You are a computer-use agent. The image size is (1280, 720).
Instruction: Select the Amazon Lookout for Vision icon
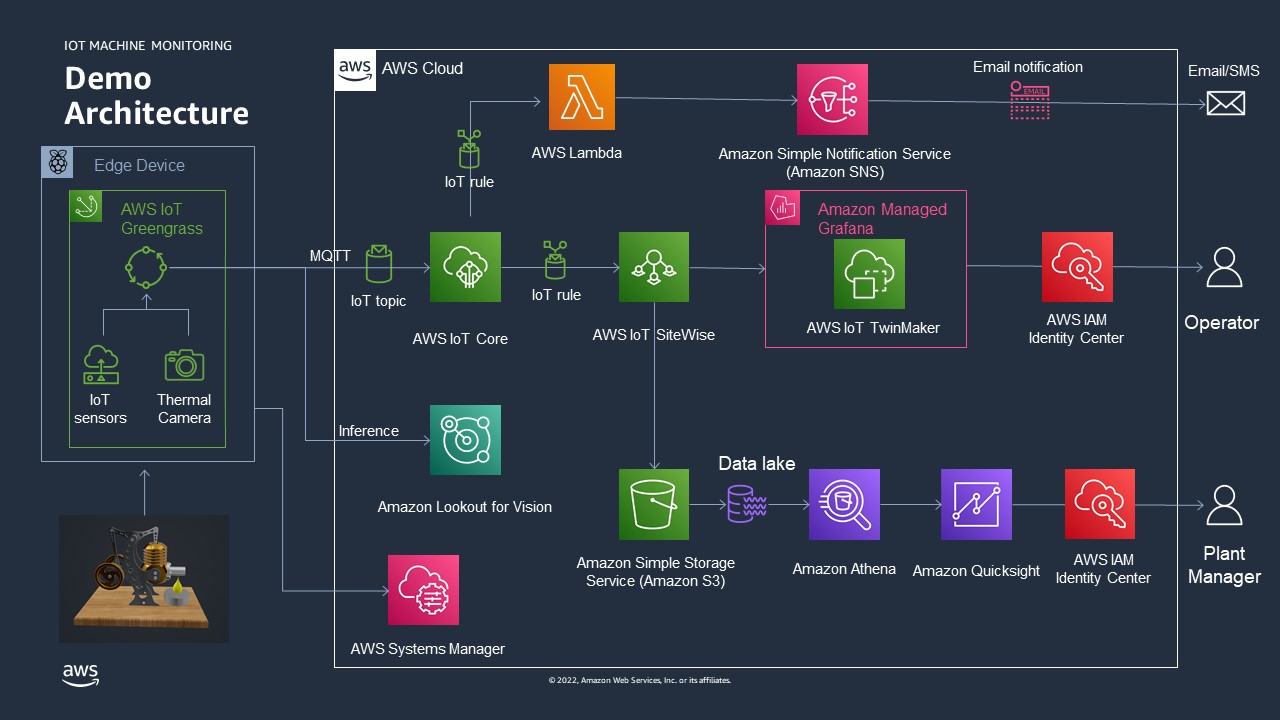465,440
